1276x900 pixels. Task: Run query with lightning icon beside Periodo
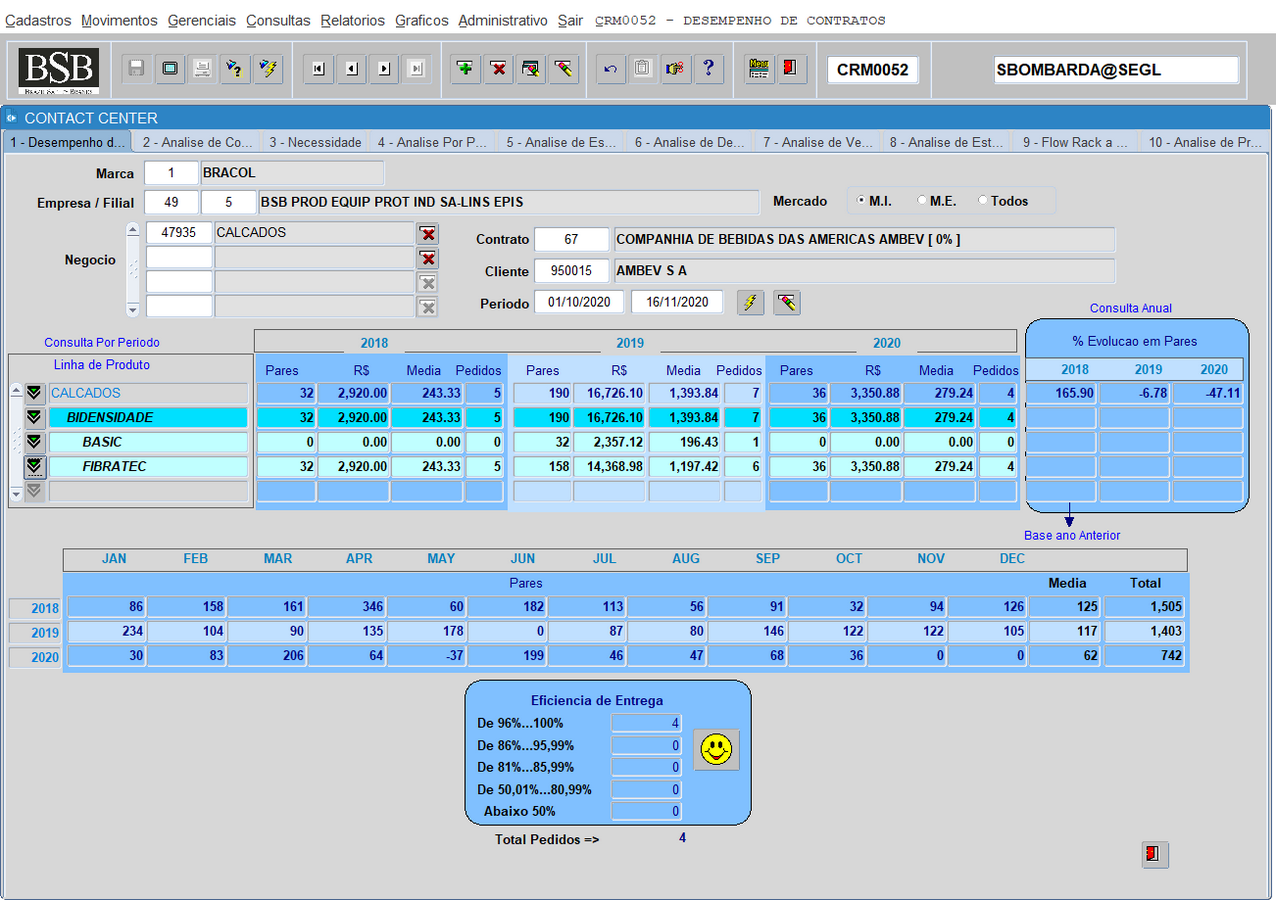click(x=750, y=302)
